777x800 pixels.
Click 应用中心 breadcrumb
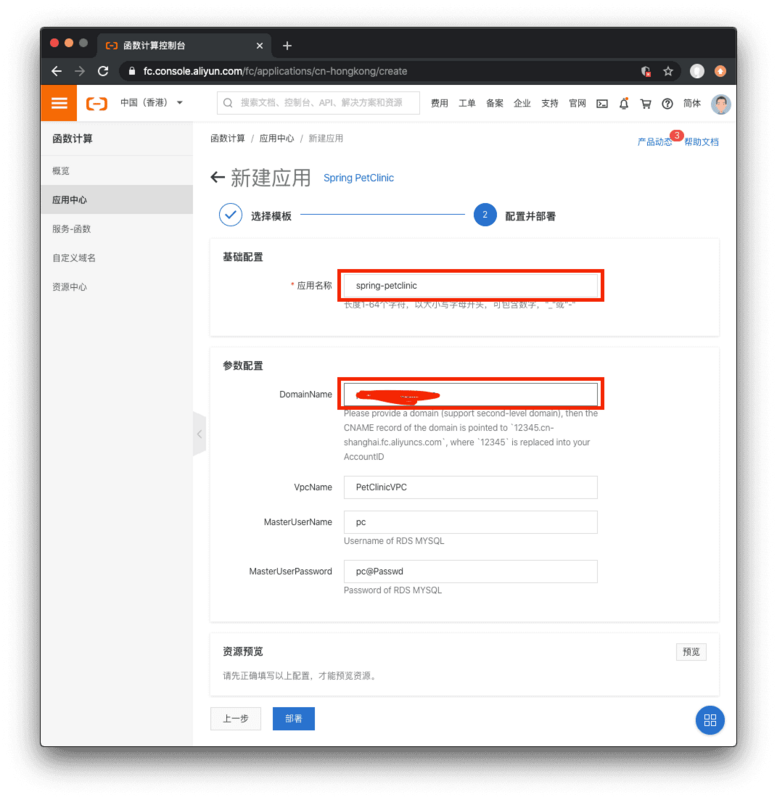coord(277,138)
